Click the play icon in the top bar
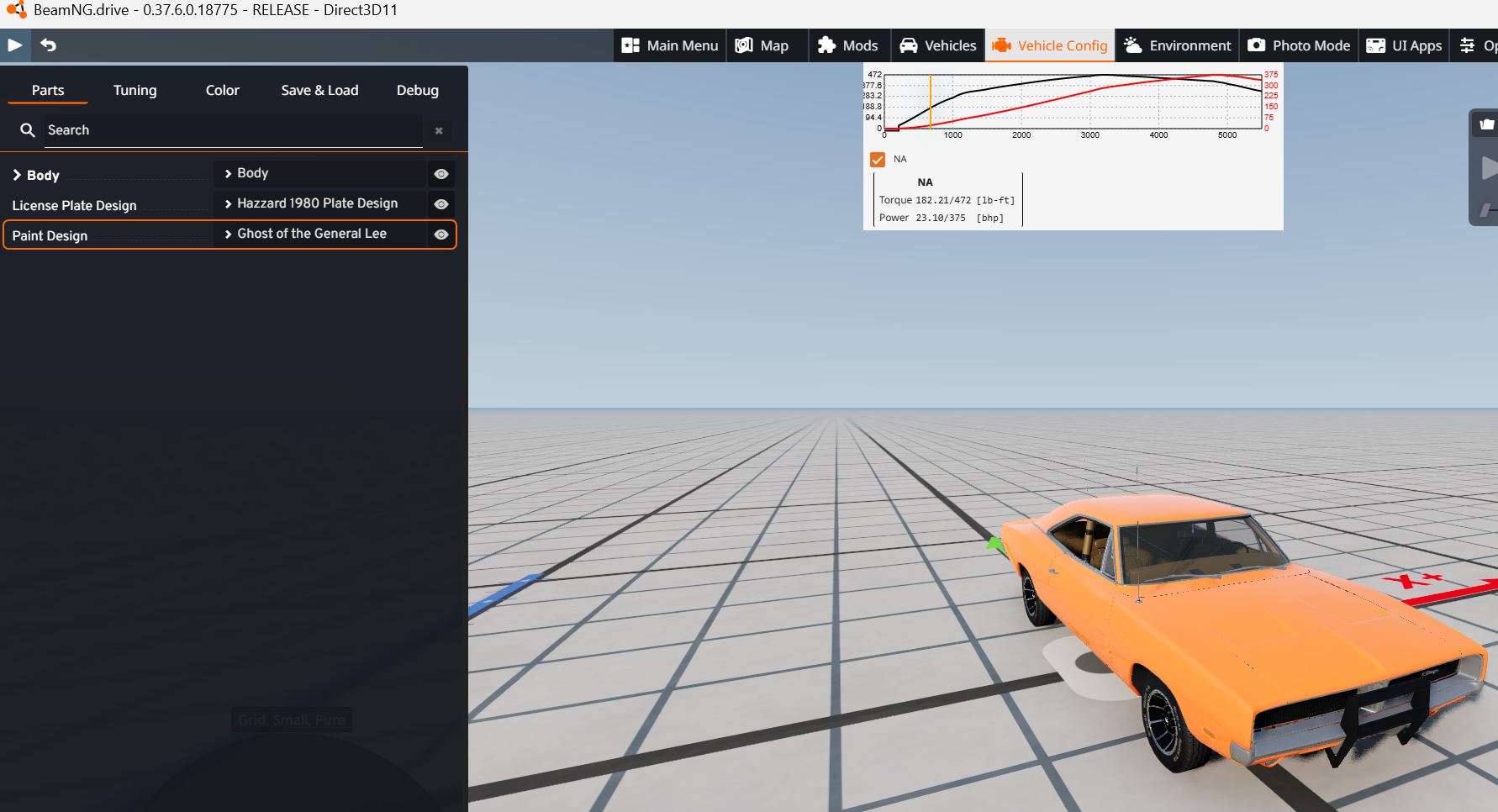 click(15, 45)
